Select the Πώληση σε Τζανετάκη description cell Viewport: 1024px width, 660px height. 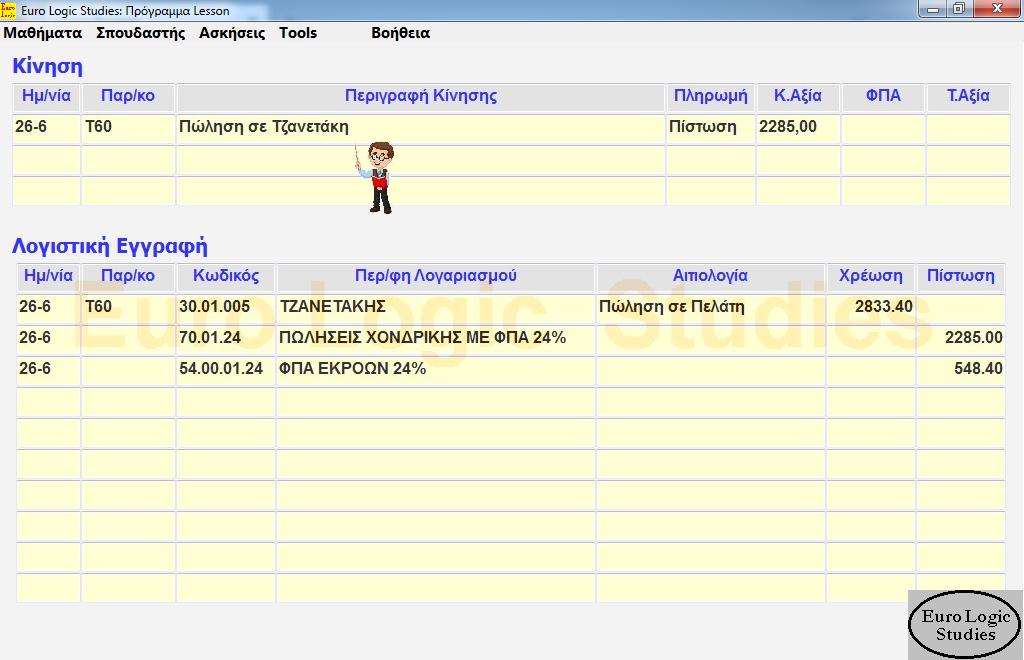tap(420, 128)
